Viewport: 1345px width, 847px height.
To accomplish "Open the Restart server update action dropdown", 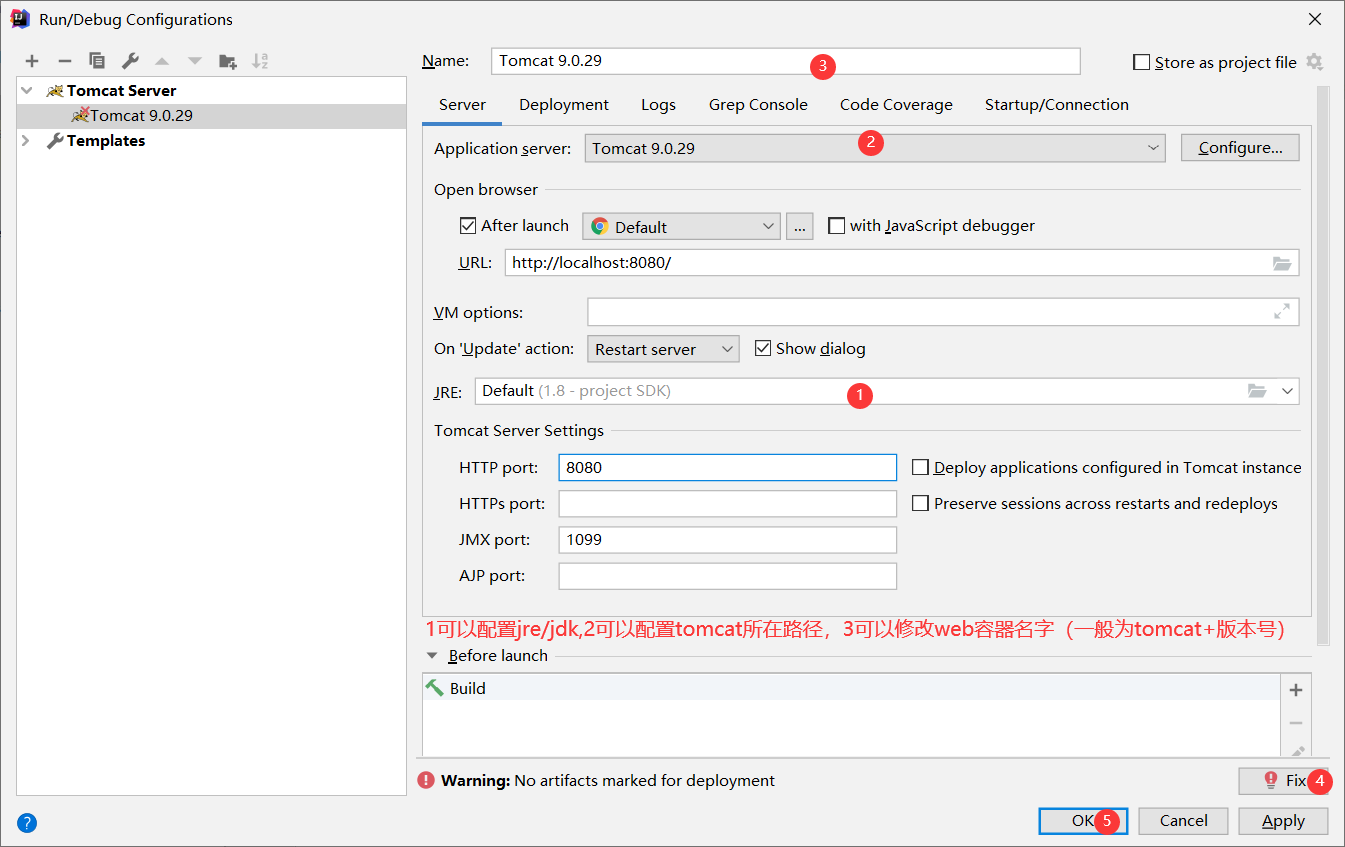I will tap(663, 349).
